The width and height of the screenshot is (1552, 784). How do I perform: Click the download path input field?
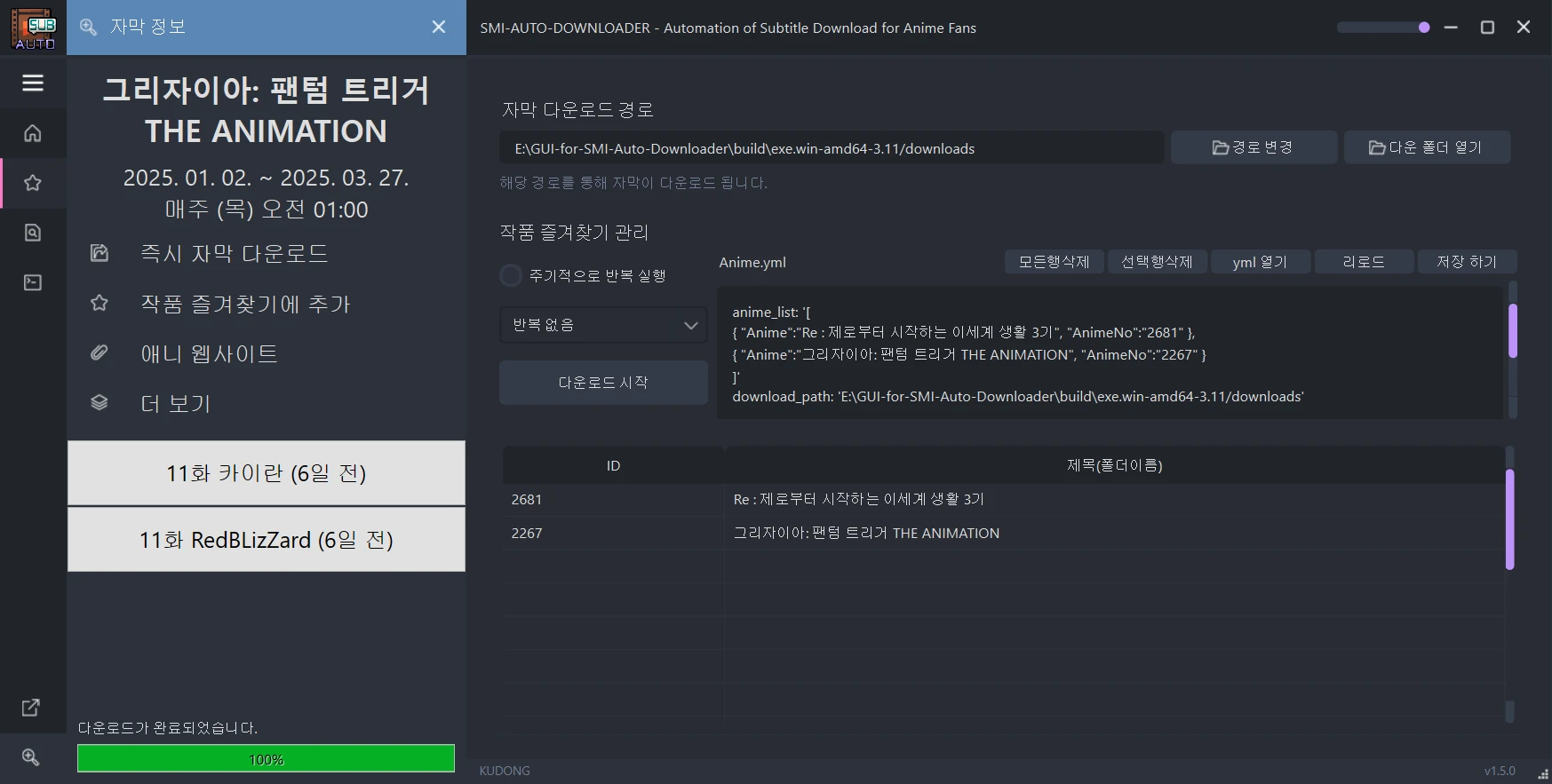(832, 148)
